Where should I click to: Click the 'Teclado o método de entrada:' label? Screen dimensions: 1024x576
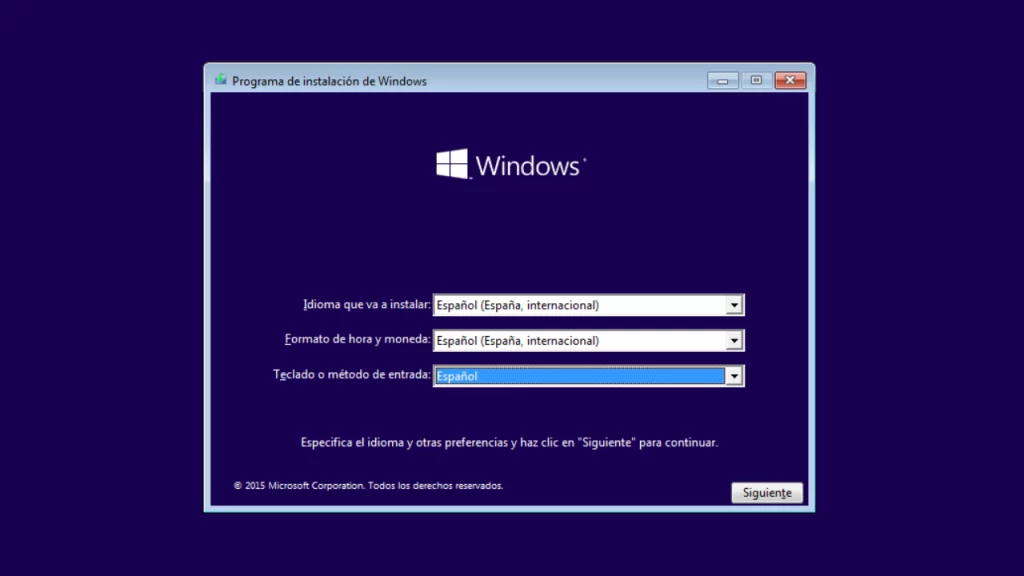pyautogui.click(x=352, y=374)
